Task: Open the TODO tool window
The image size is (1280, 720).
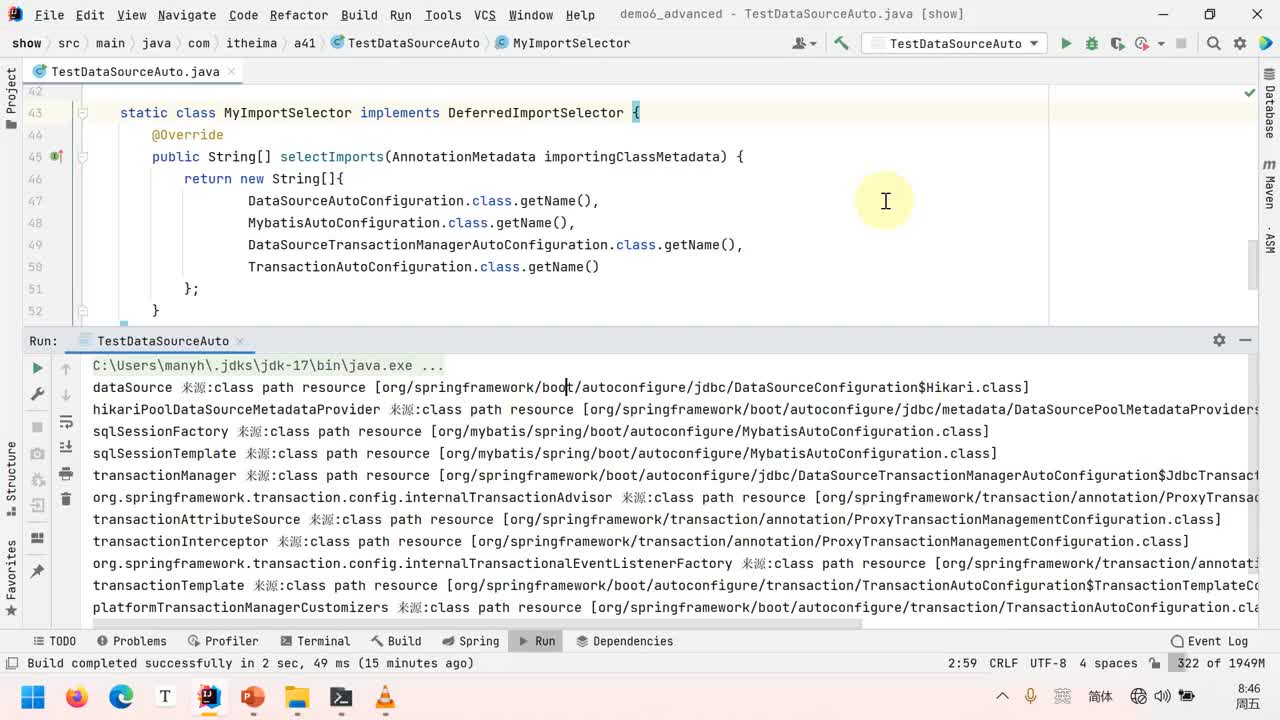Action: click(x=54, y=641)
